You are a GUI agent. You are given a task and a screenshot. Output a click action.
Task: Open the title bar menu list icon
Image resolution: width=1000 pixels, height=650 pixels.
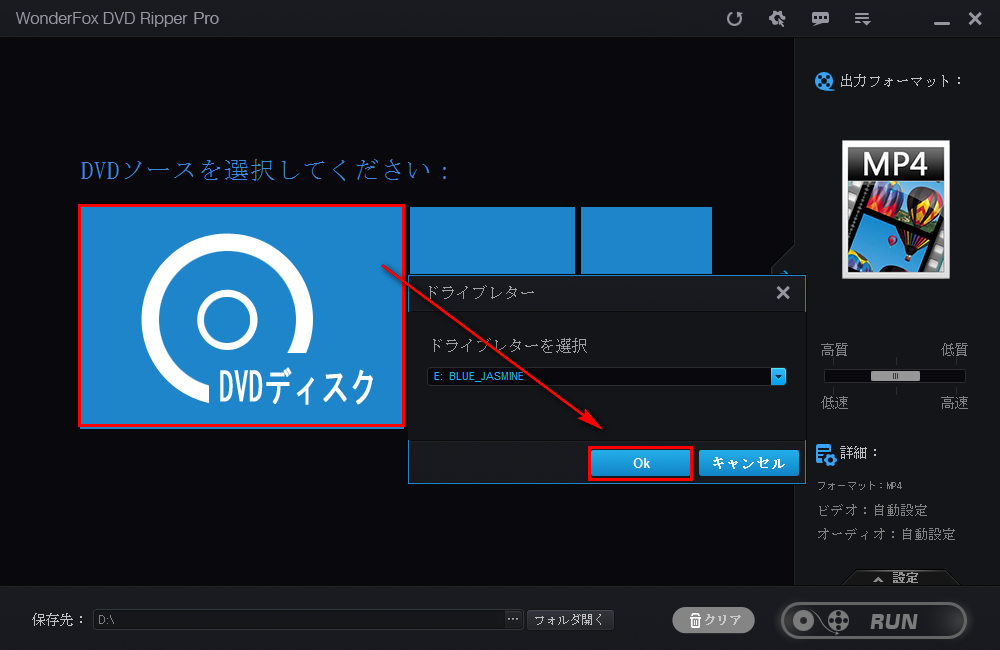(x=862, y=19)
